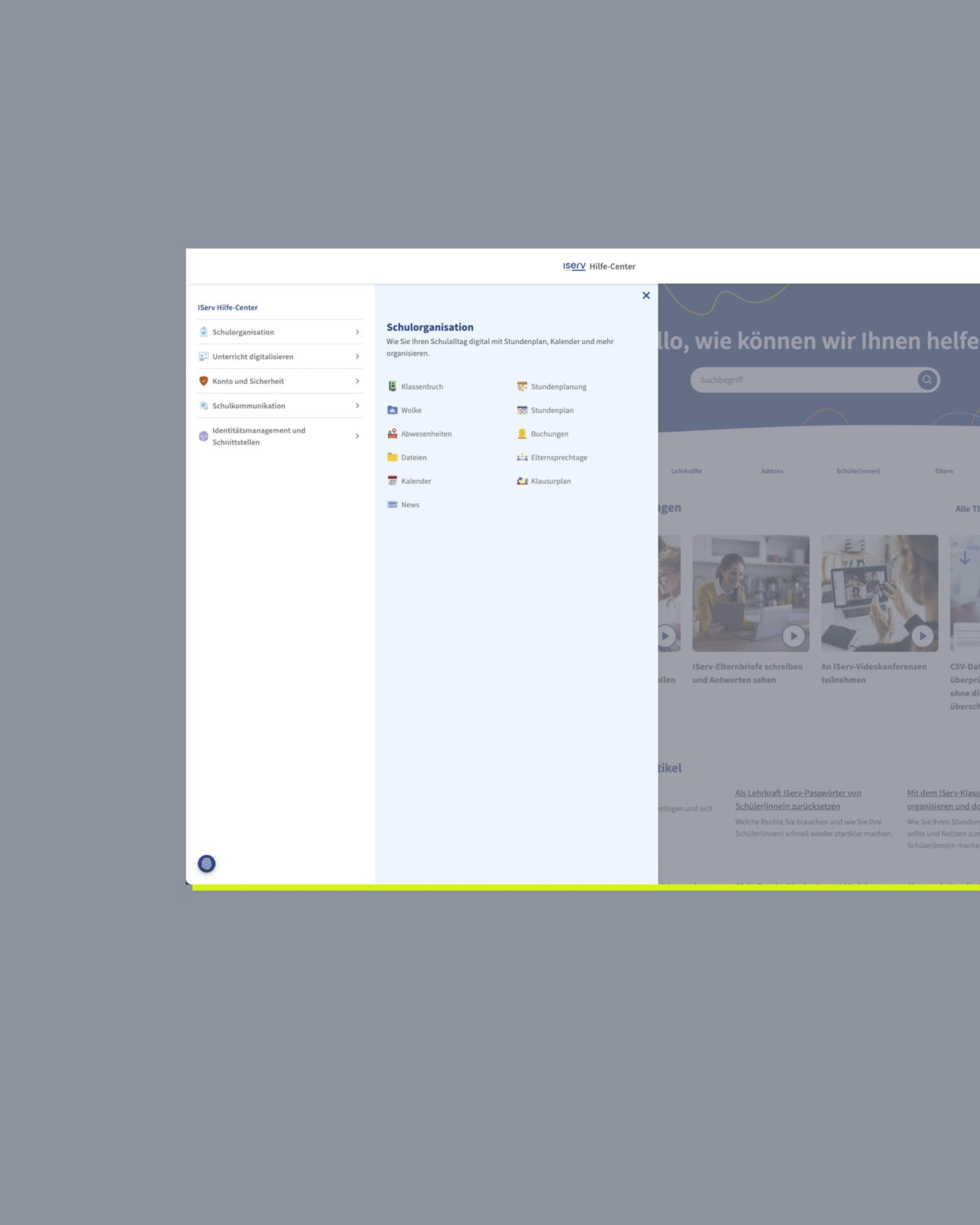Close the navigation panel with the X
Viewport: 980px width, 1225px height.
[x=646, y=295]
